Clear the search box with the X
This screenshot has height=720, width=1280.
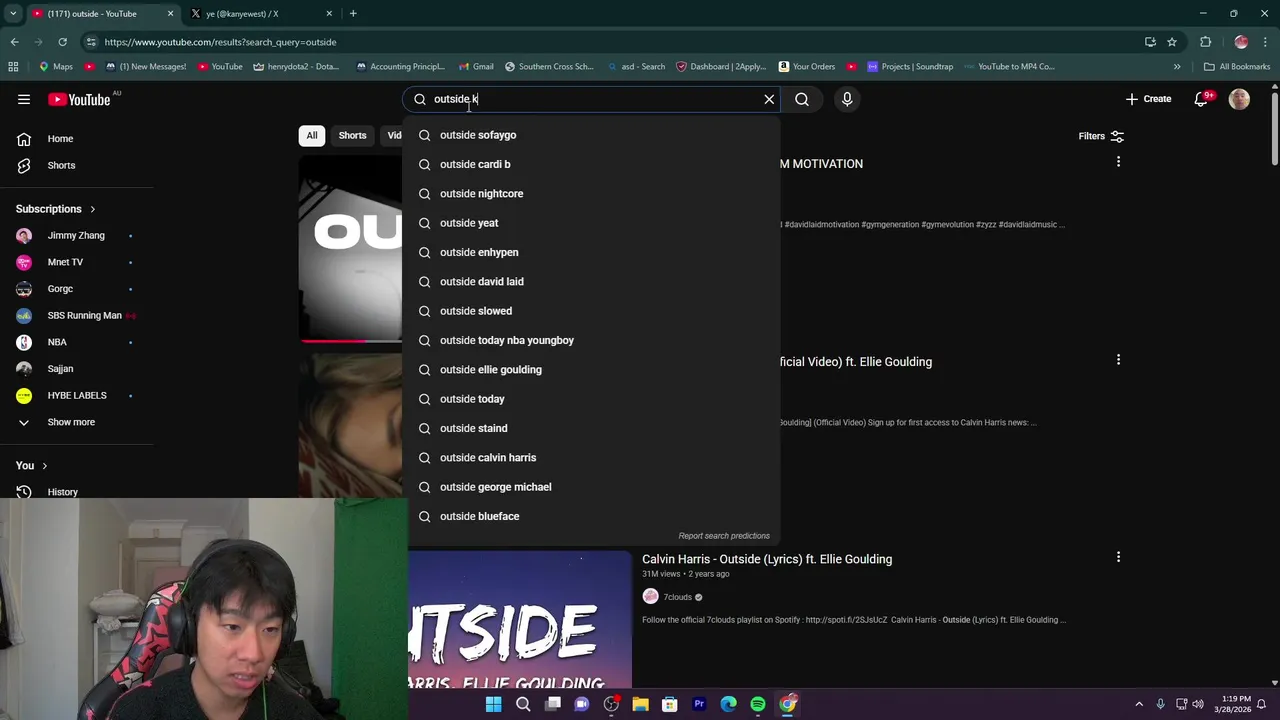tap(769, 99)
